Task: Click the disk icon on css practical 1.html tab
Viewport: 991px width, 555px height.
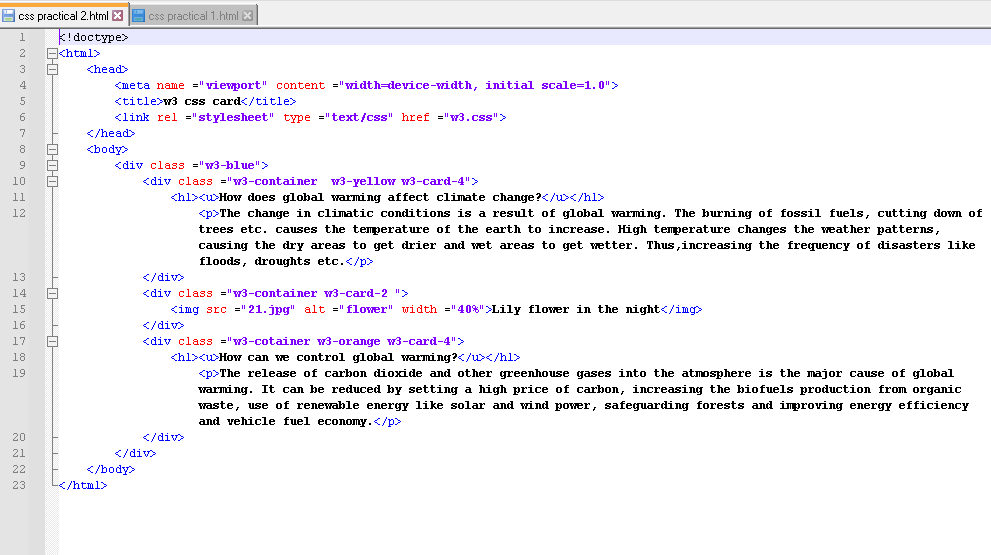Action: [139, 16]
